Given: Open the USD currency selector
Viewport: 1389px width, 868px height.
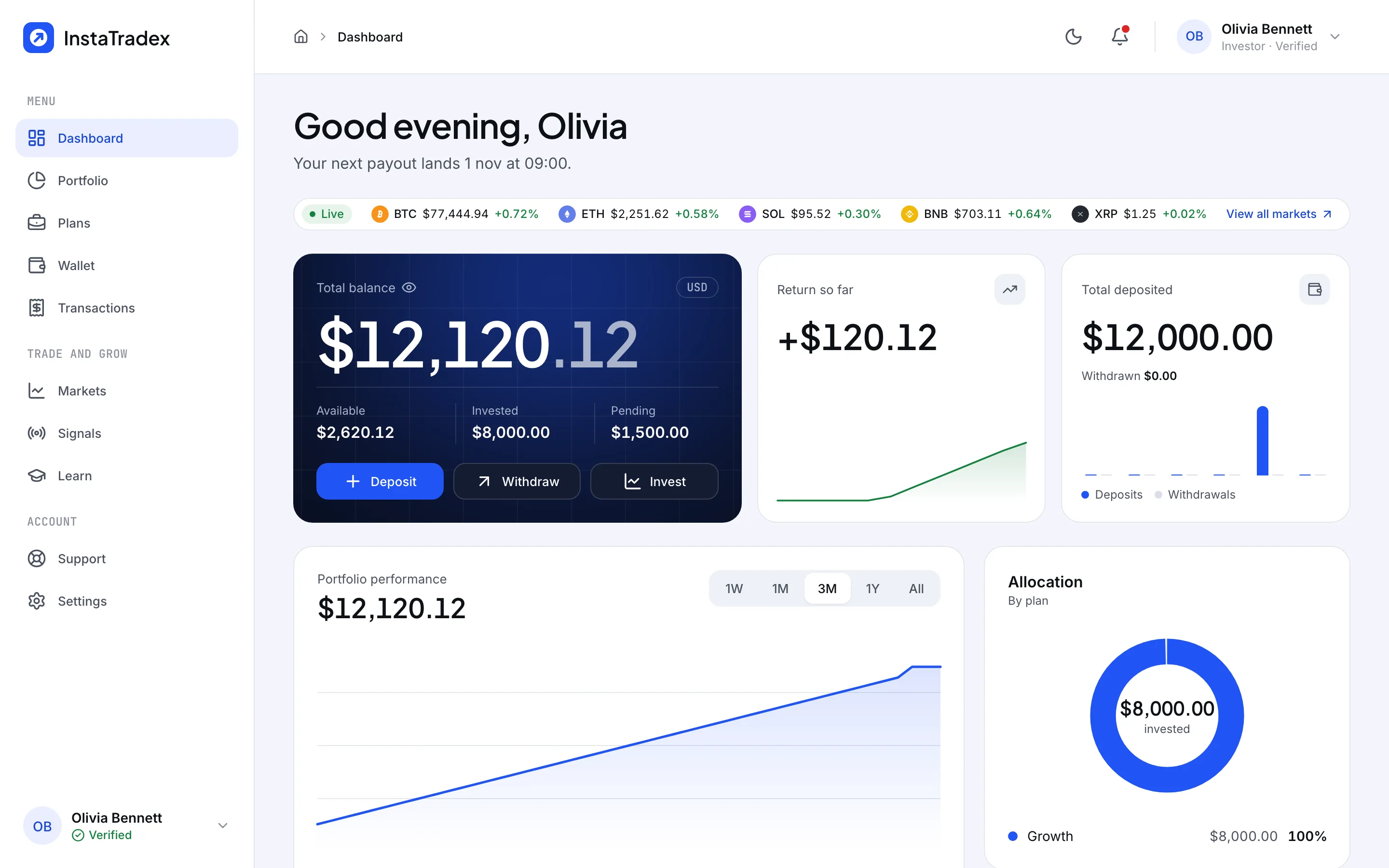Looking at the screenshot, I should 697,287.
